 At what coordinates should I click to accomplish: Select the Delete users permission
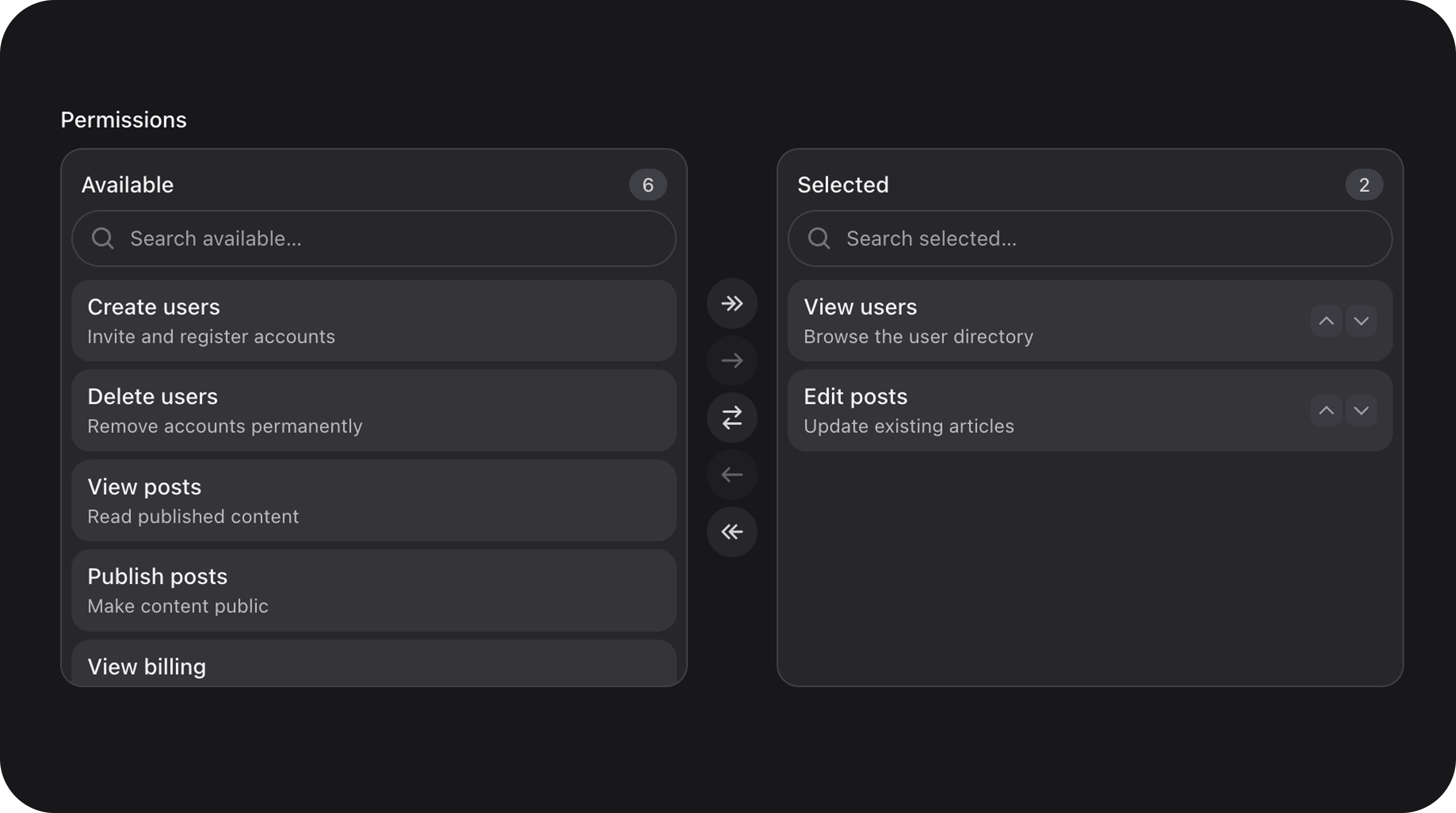374,410
